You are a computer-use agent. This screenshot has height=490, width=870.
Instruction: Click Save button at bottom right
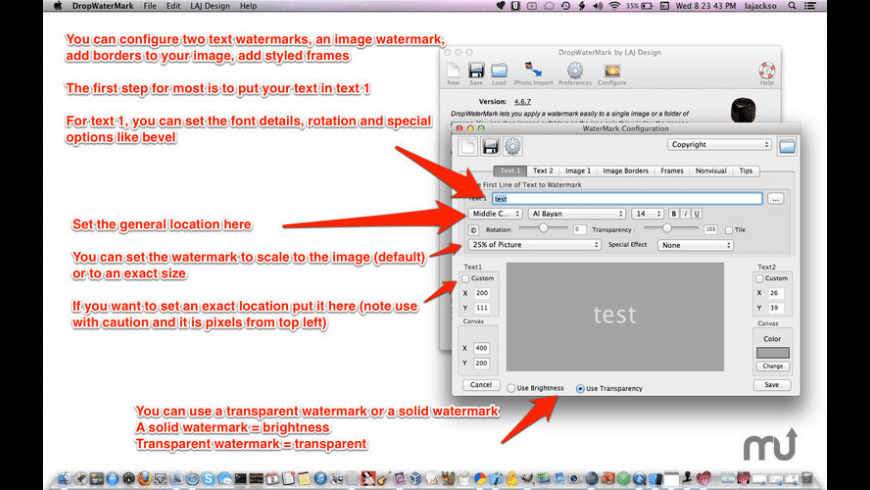[772, 385]
